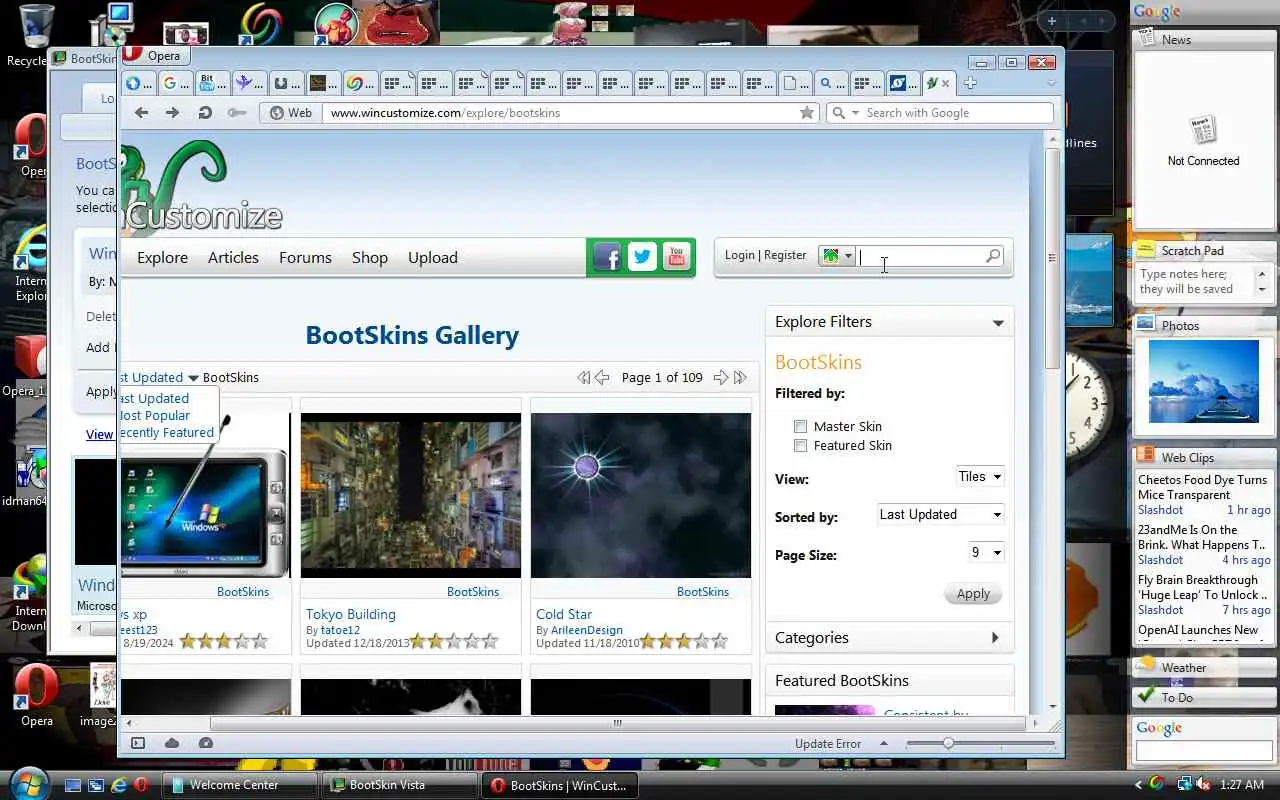1280x800 pixels.
Task: Click the Cold Star preview thumbnail
Action: tap(641, 495)
